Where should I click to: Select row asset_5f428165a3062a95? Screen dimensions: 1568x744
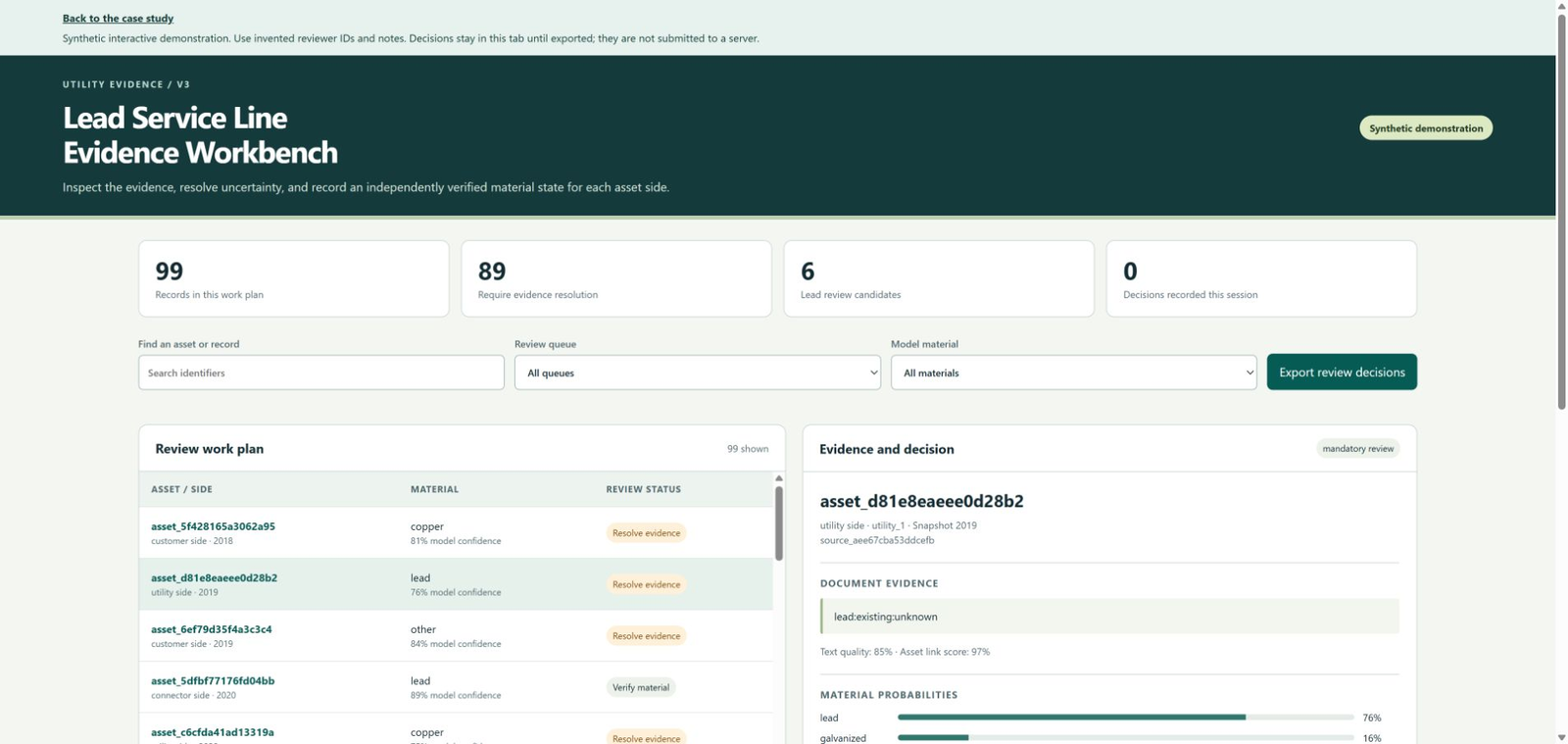(456, 533)
